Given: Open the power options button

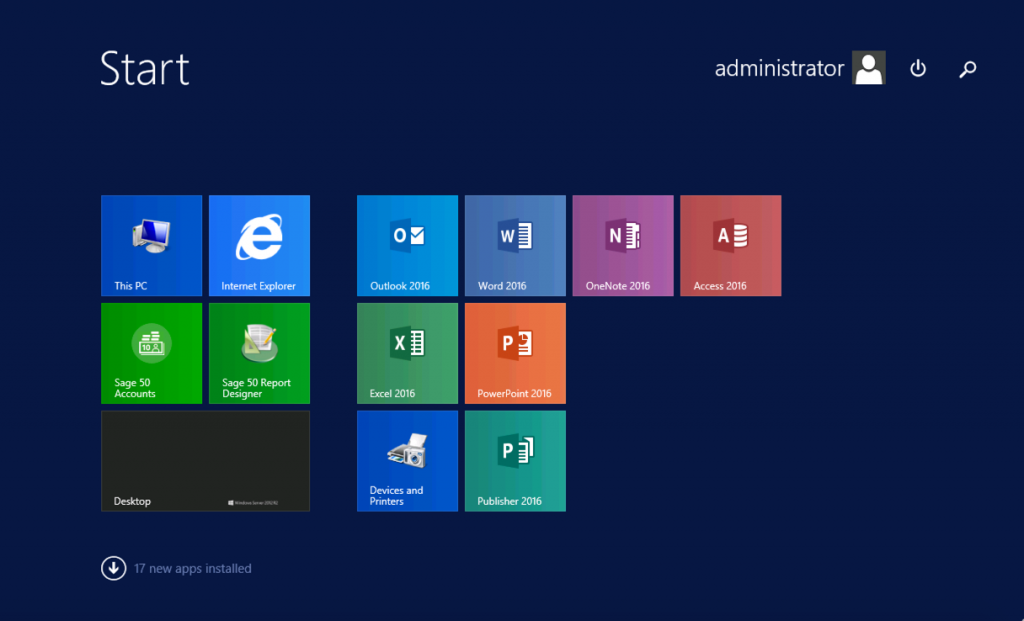Looking at the screenshot, I should (x=918, y=68).
